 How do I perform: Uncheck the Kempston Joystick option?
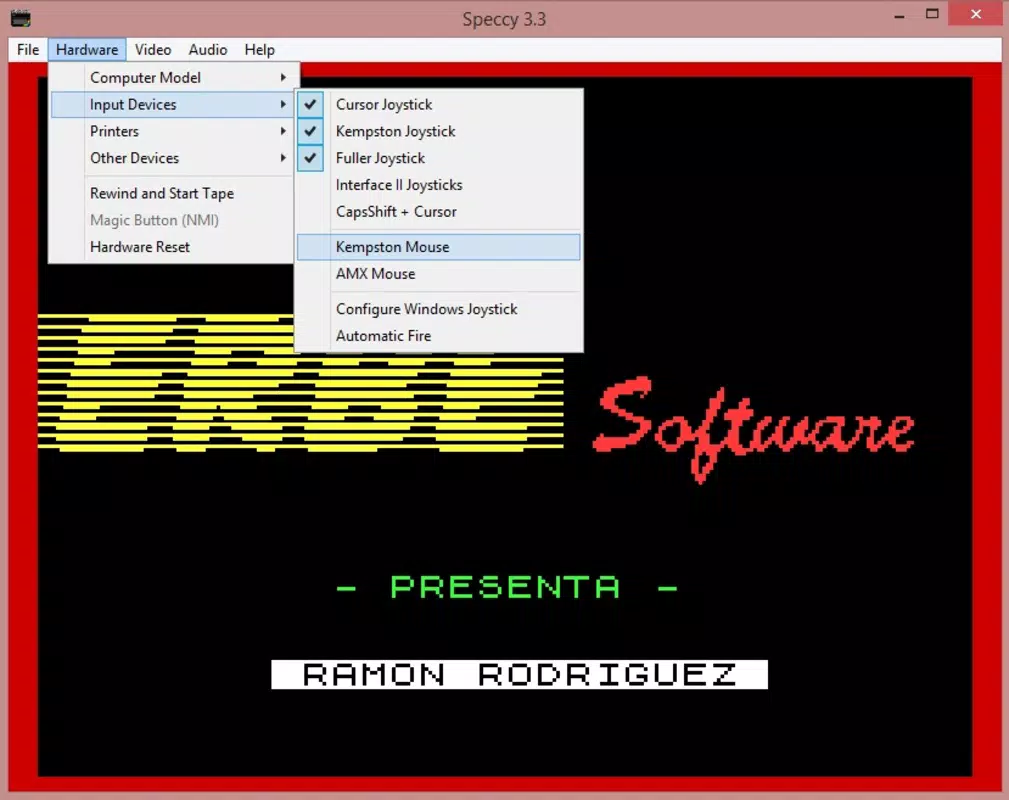[439, 131]
